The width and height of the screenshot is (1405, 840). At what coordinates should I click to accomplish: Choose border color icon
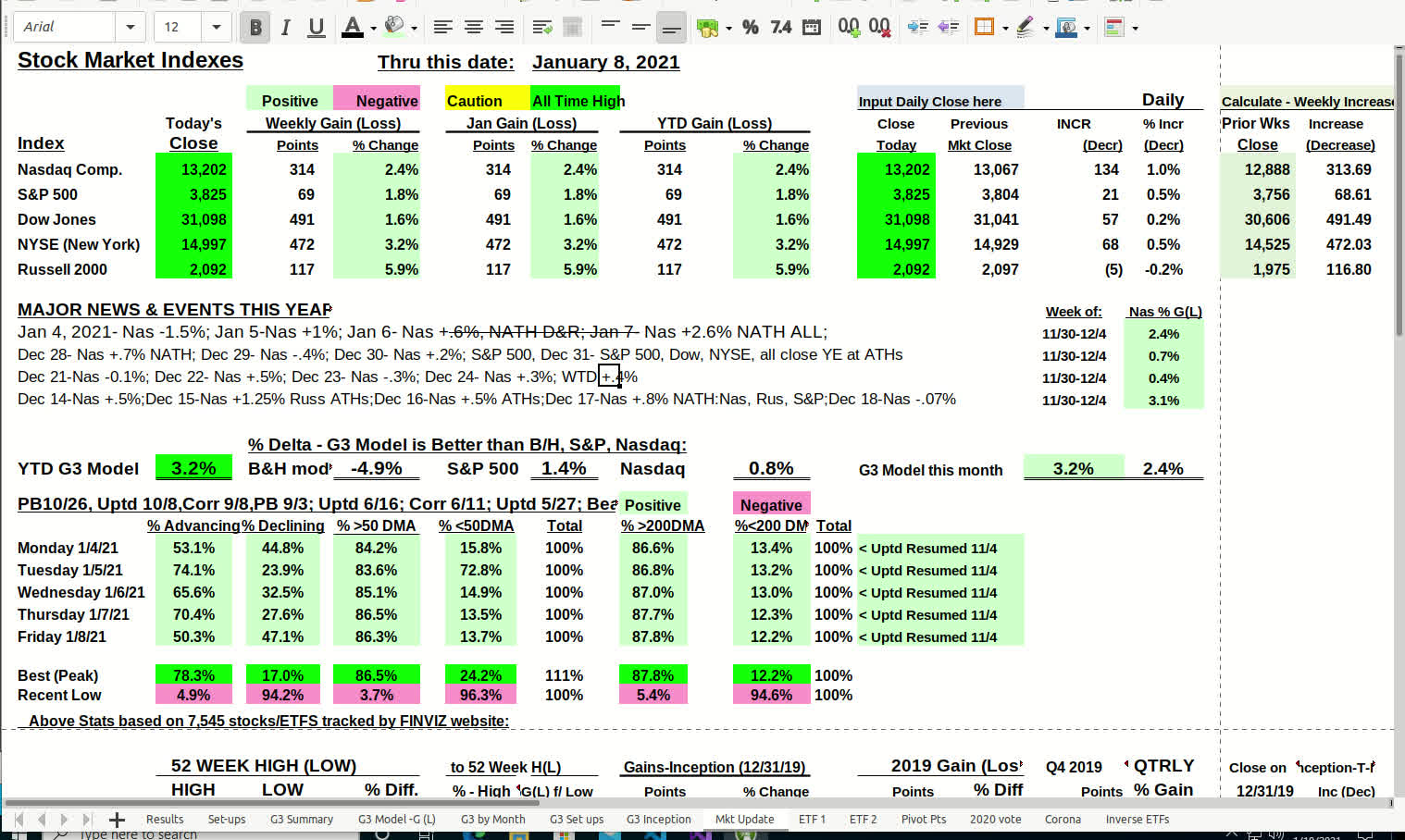1066,28
